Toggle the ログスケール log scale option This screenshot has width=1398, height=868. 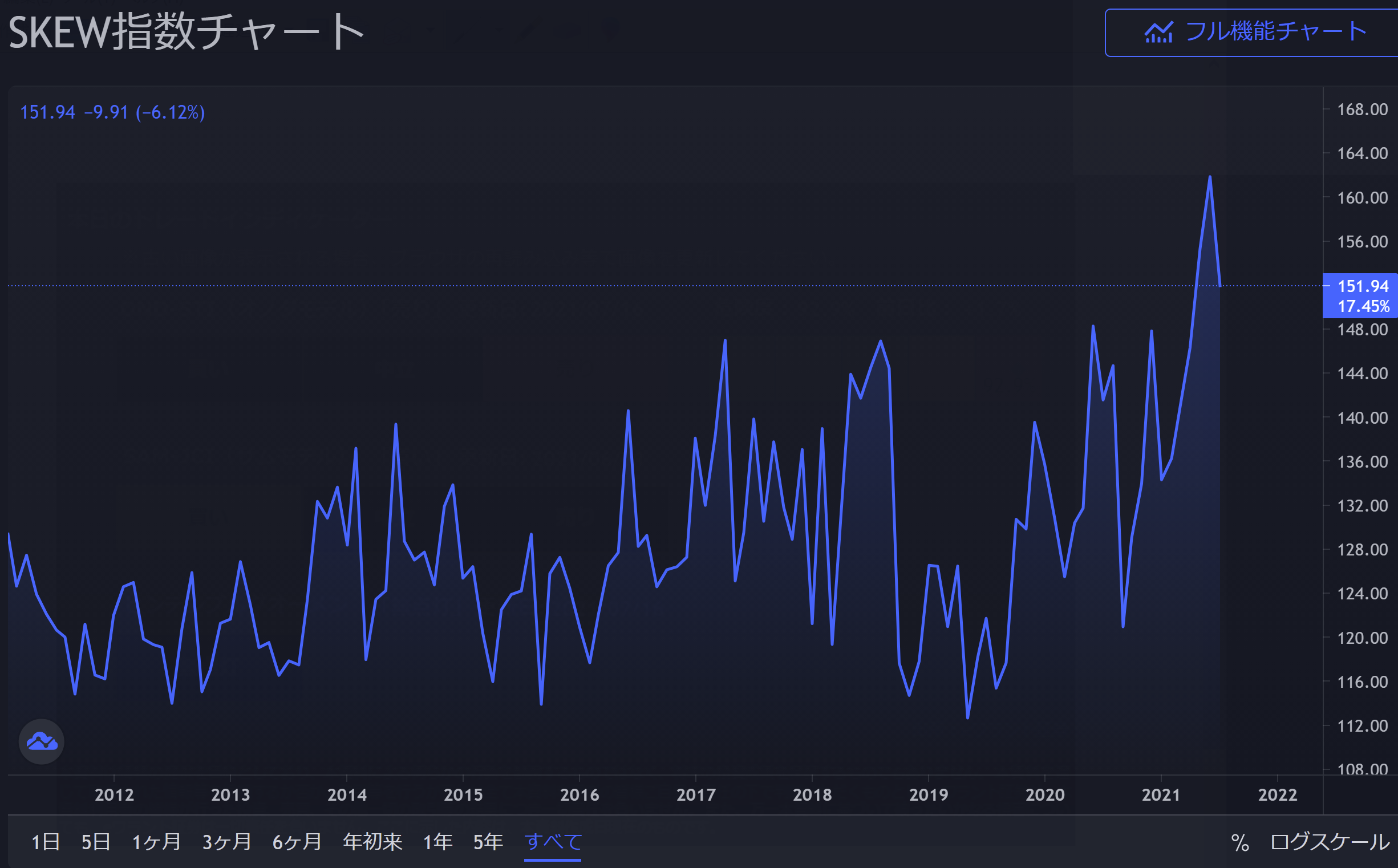(x=1330, y=842)
